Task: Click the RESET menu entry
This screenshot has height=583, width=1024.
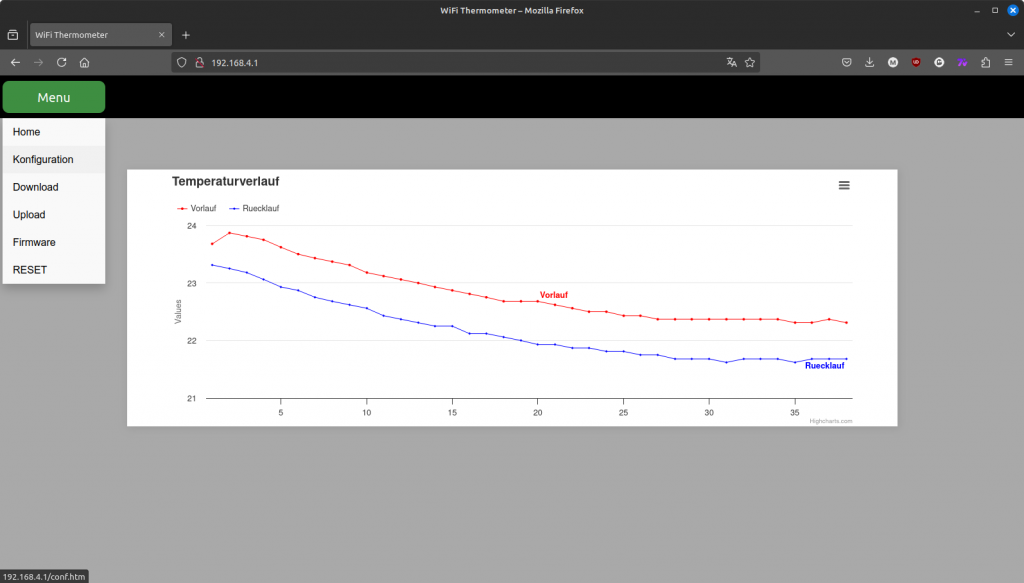Action: 30,270
